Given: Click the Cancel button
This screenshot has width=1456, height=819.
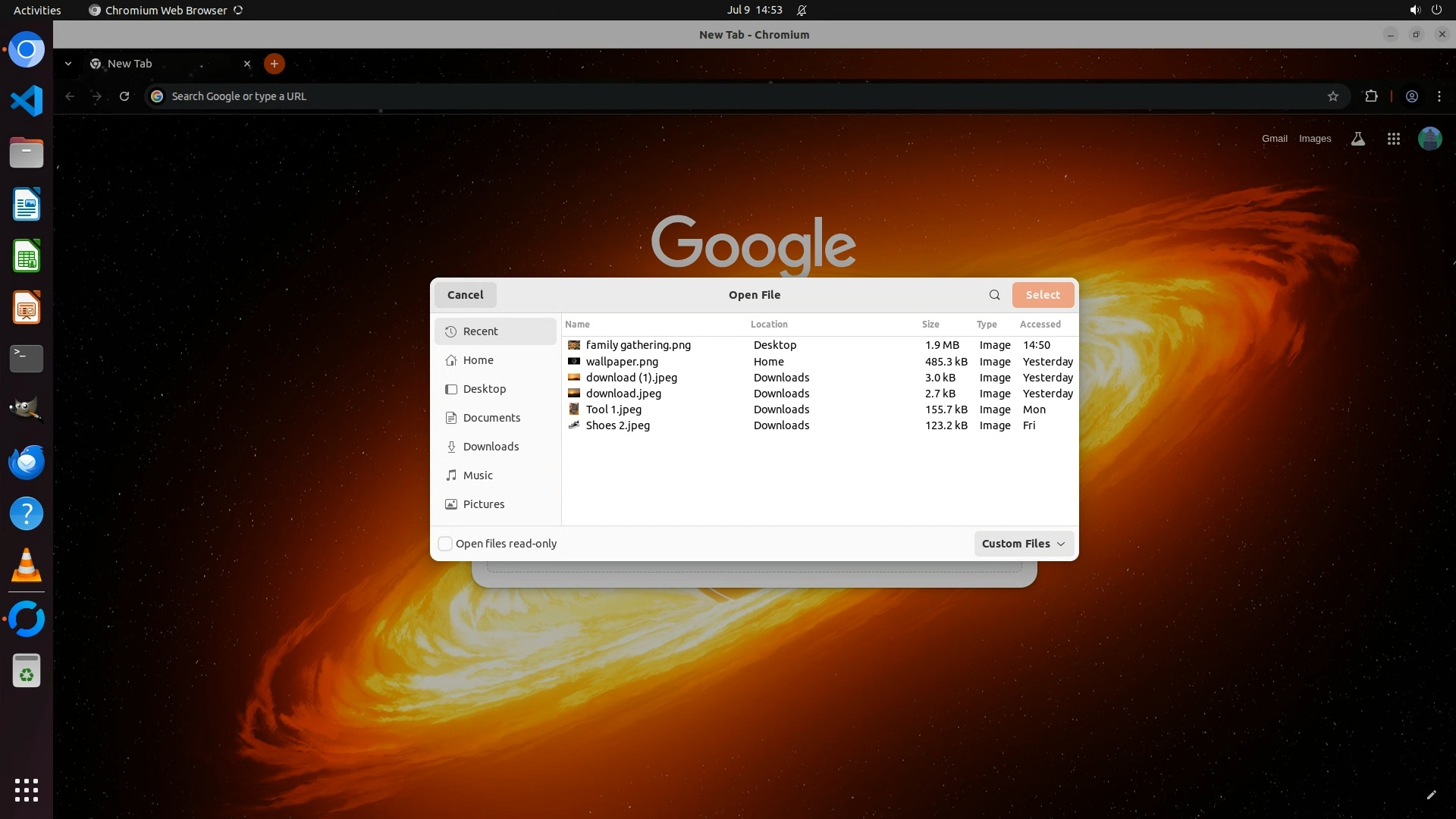Looking at the screenshot, I should tap(465, 295).
